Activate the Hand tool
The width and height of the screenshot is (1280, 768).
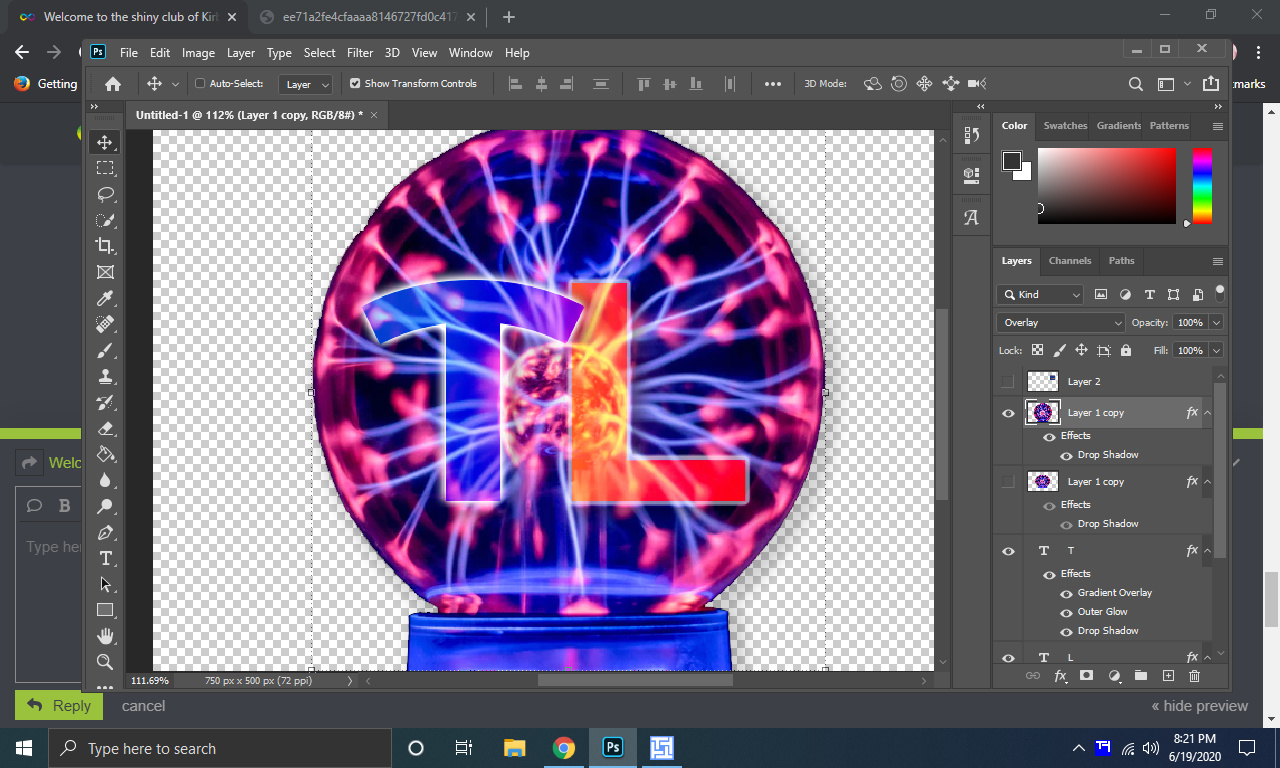(105, 636)
